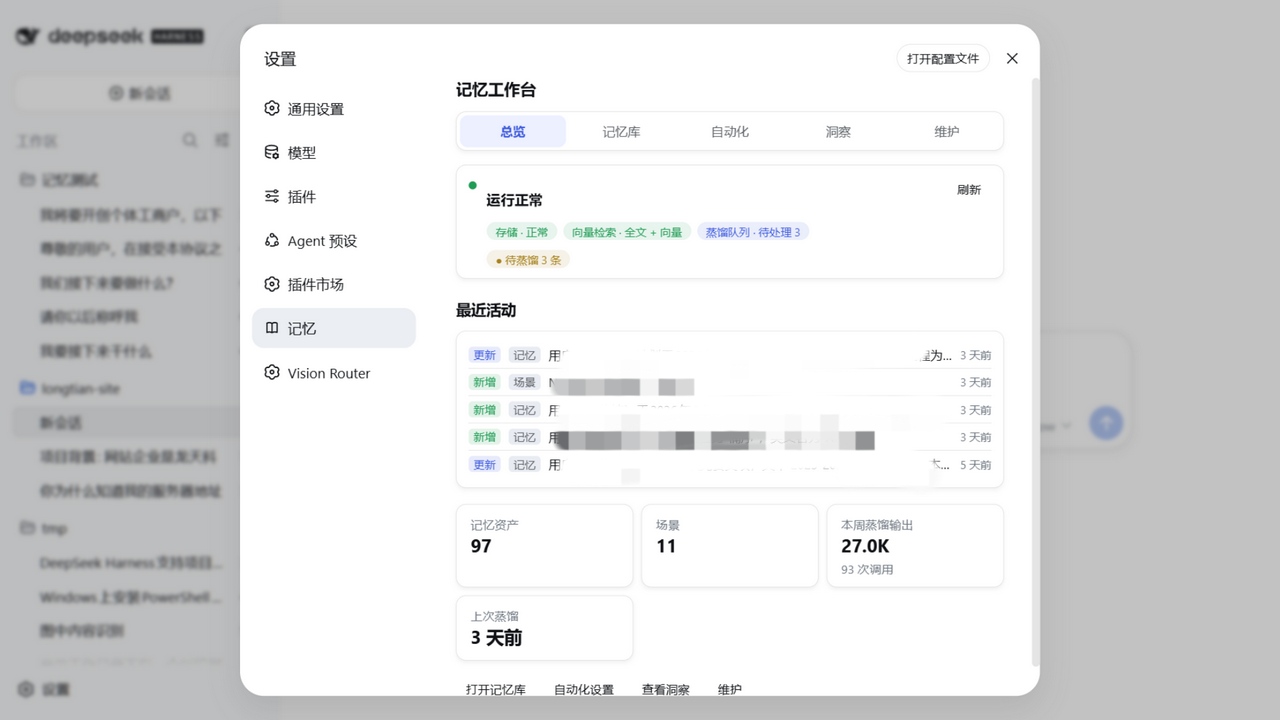
Task: Click the 存储 · 正常 status tag
Action: (x=522, y=232)
